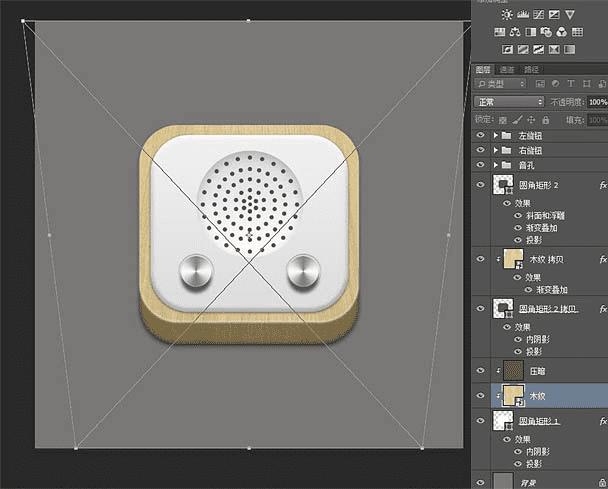Toggle visibility of 圆角矩形 1 layer
This screenshot has height=489, width=608.
480,420
